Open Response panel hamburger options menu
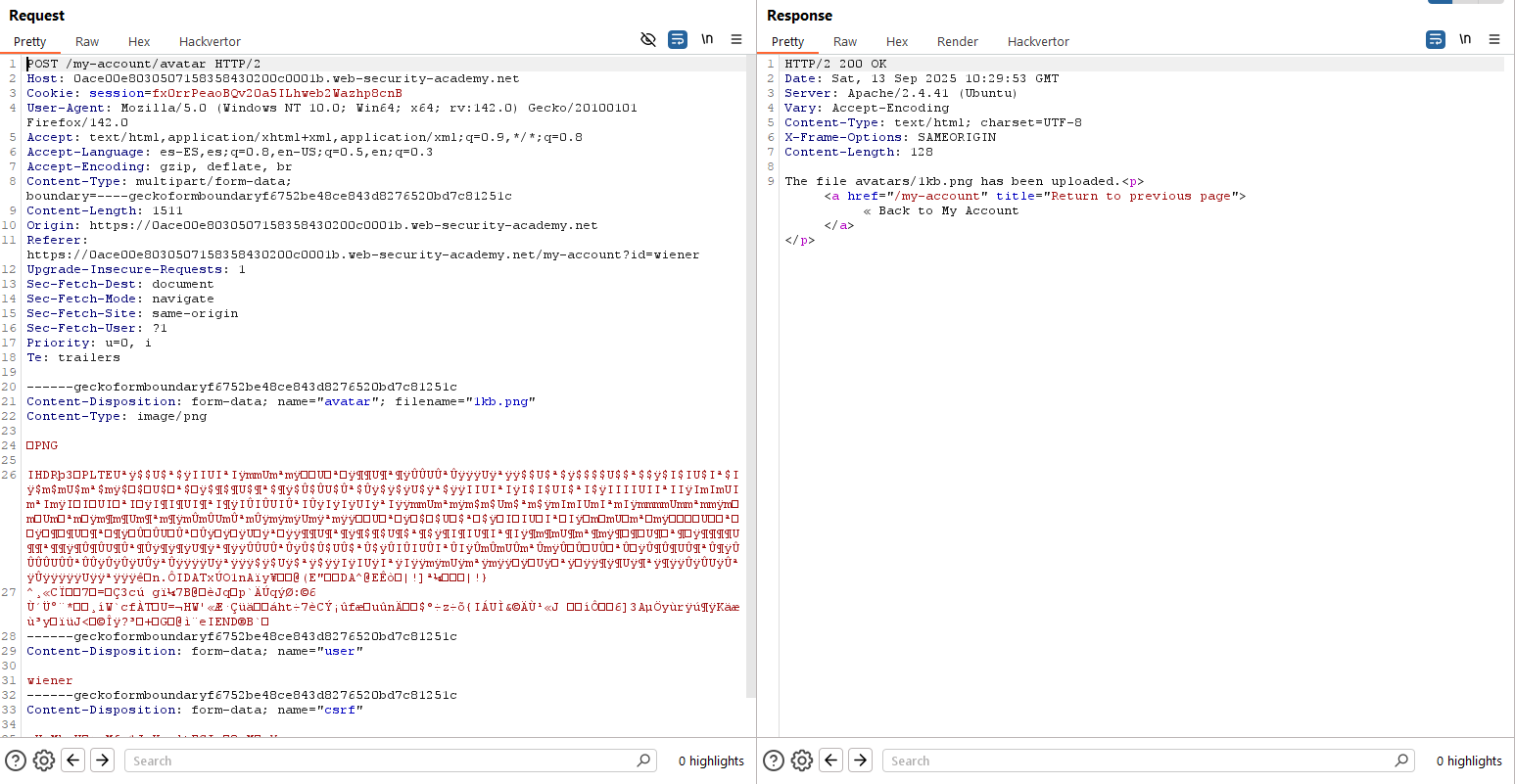This screenshot has height=784, width=1515. 1494,40
